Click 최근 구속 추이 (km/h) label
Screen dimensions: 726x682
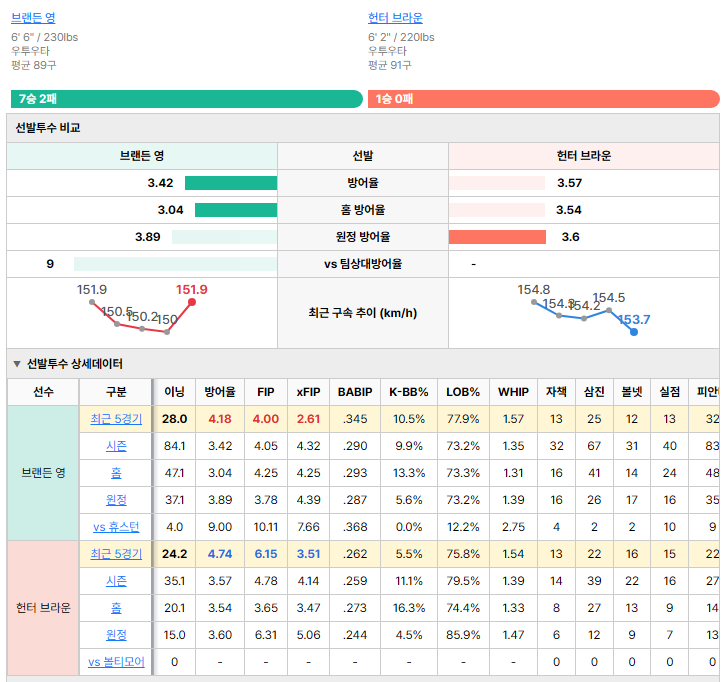[x=363, y=313]
